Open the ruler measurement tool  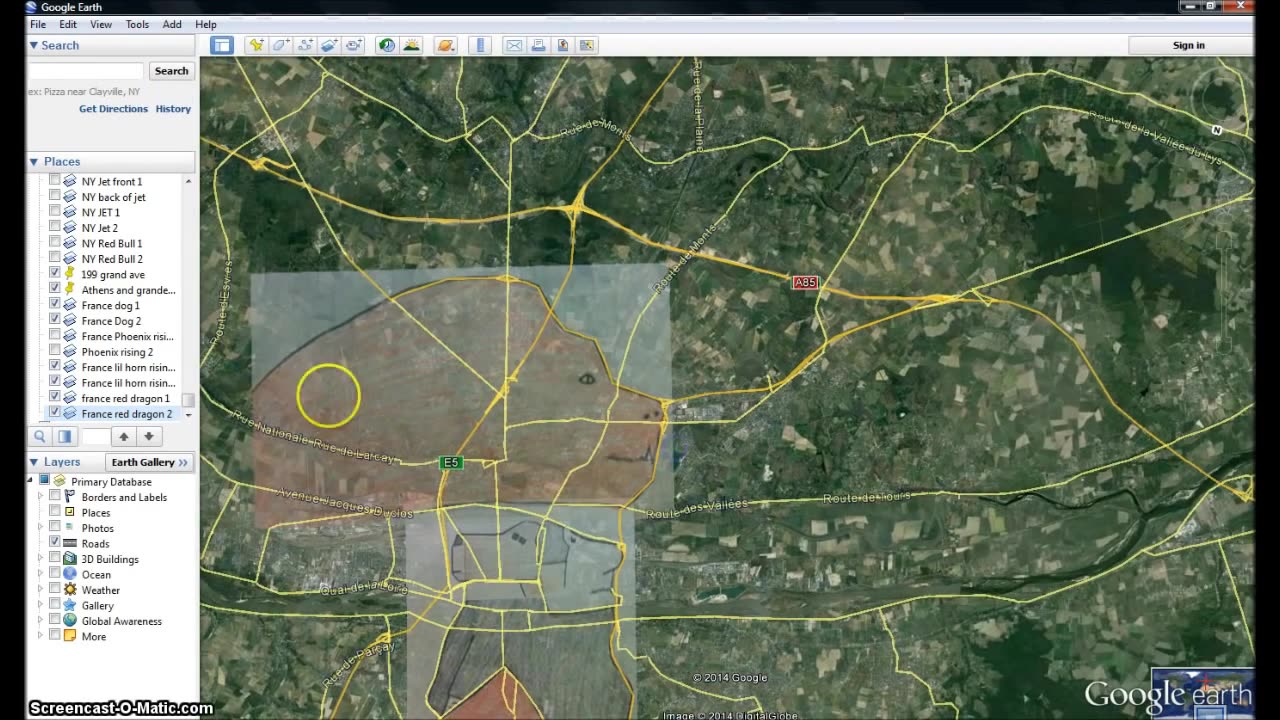pyautogui.click(x=480, y=45)
